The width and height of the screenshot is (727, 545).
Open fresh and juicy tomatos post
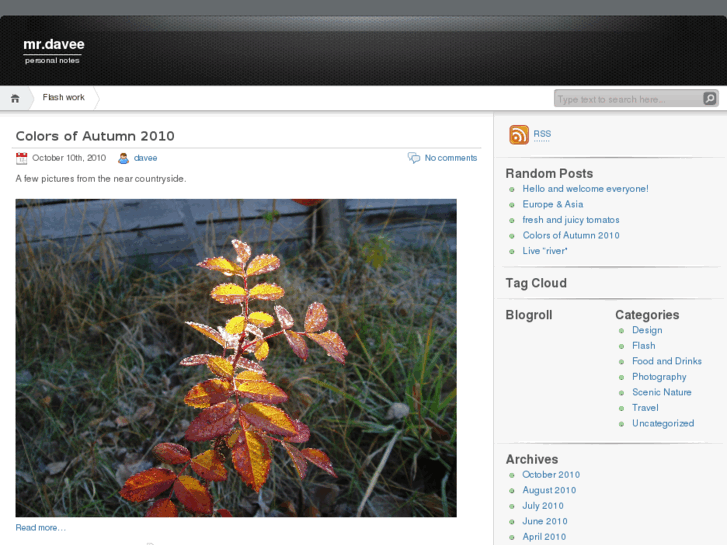click(571, 220)
